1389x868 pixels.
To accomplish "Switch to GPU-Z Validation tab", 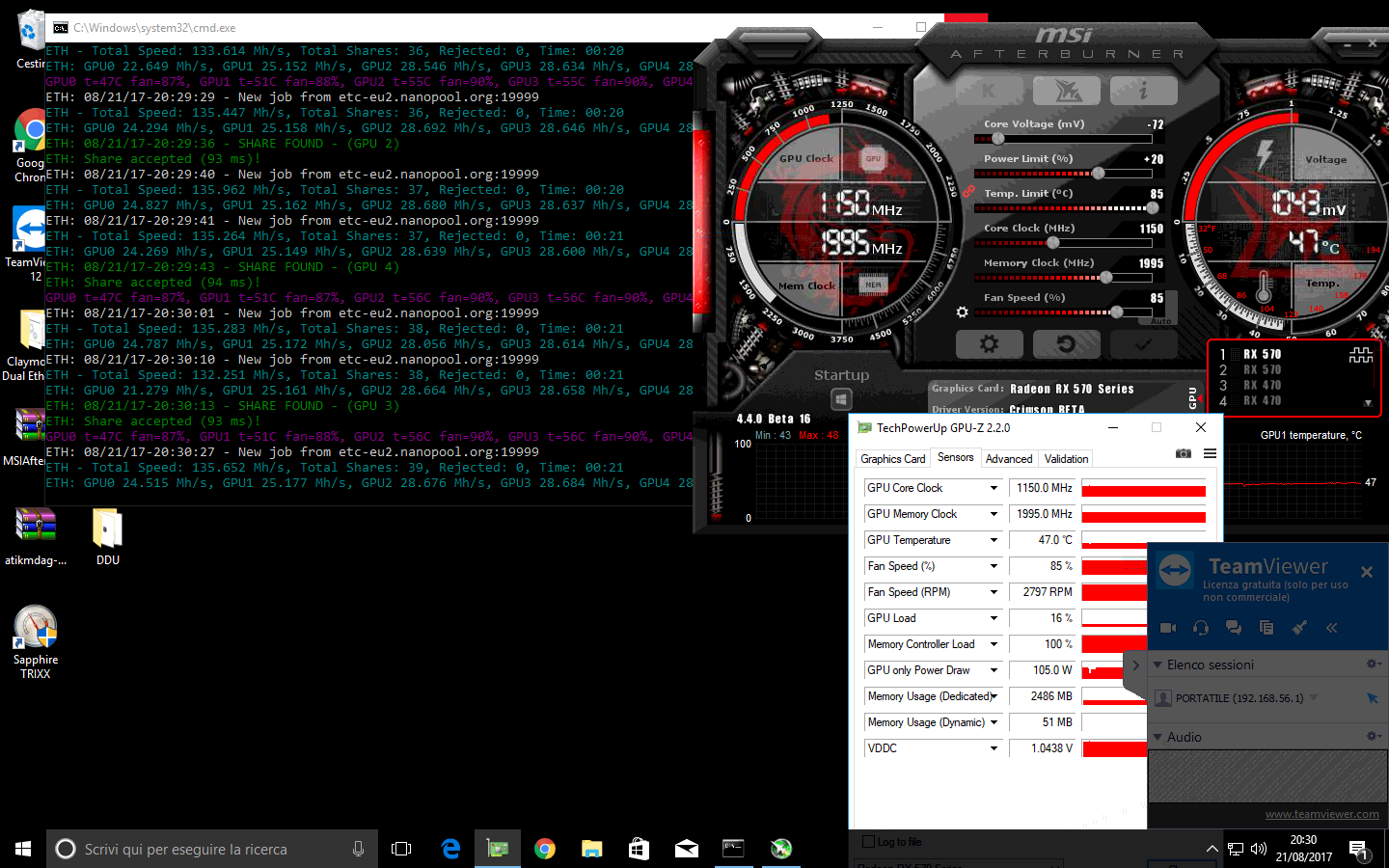I will [1066, 459].
